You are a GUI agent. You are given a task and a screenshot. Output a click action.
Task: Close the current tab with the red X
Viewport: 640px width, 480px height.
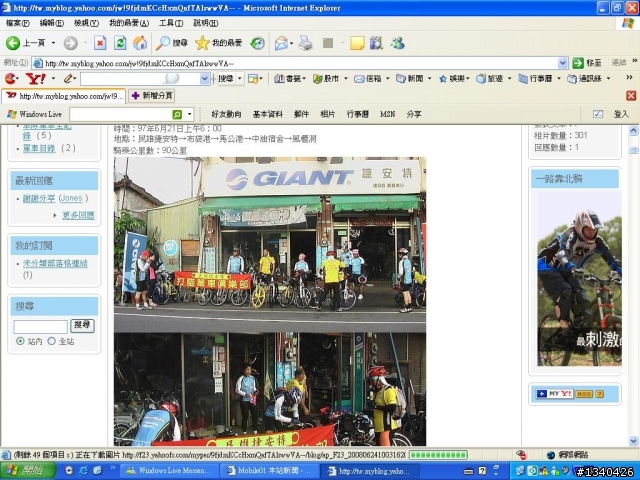[631, 96]
